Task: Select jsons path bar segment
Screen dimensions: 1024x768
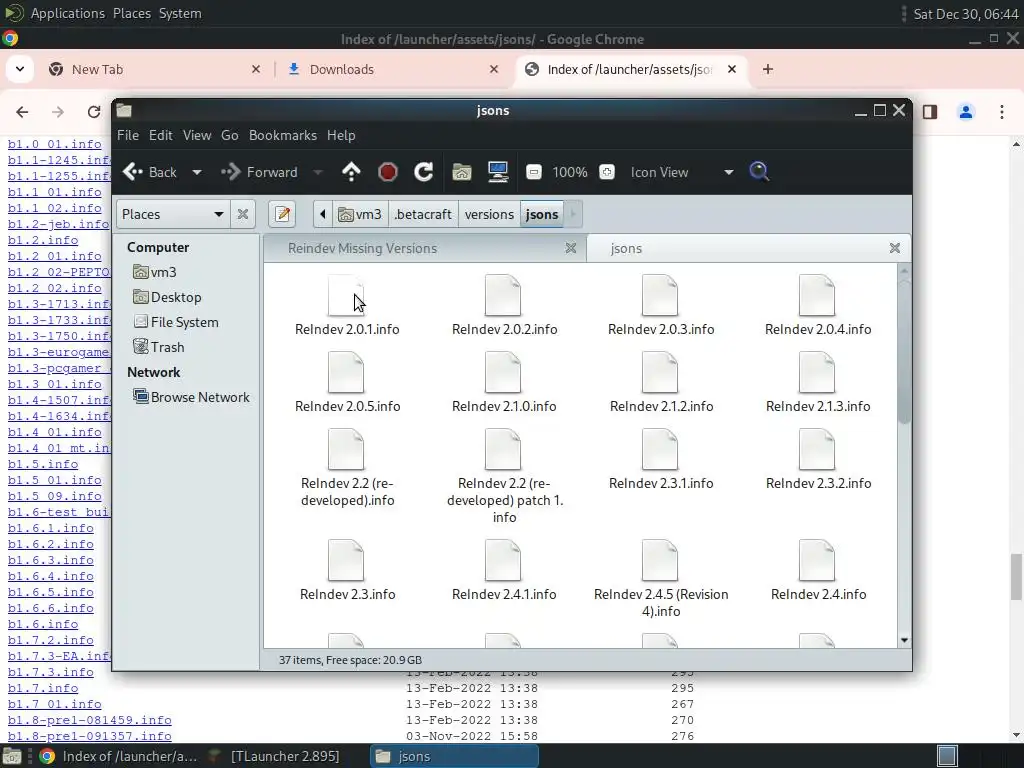Action: tap(542, 214)
